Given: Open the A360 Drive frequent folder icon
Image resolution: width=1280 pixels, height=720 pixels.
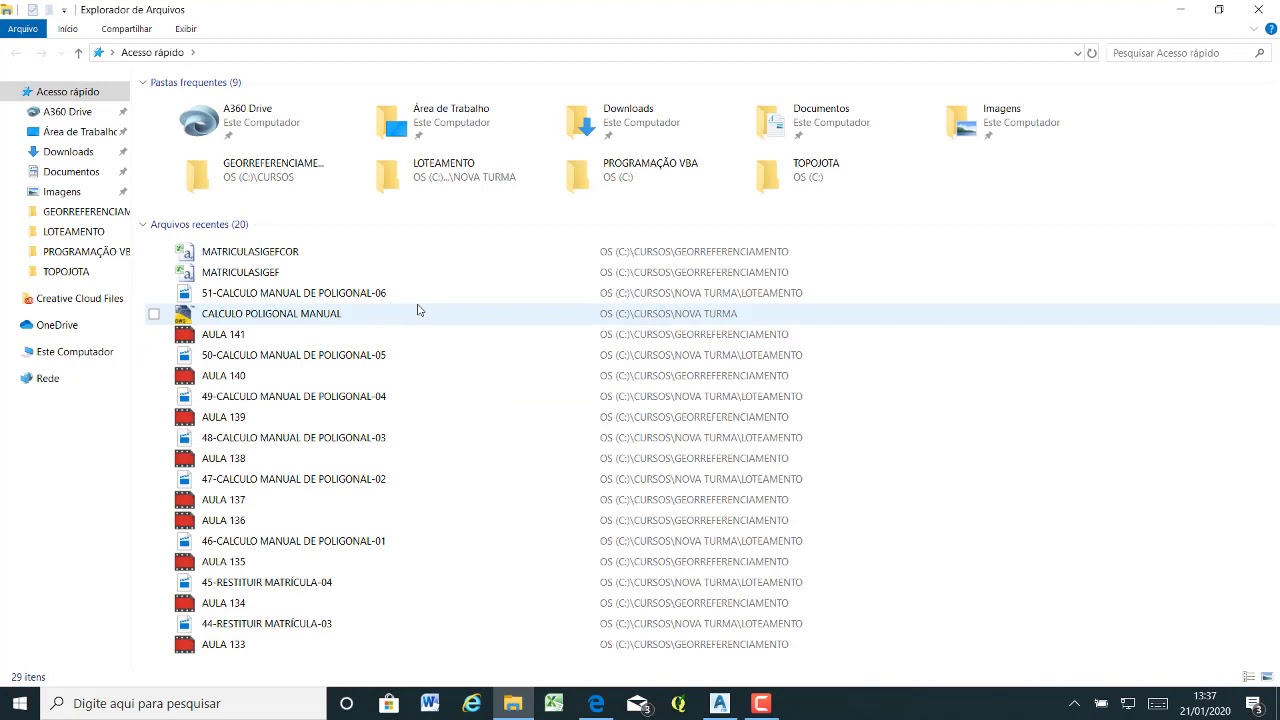Looking at the screenshot, I should point(199,121).
